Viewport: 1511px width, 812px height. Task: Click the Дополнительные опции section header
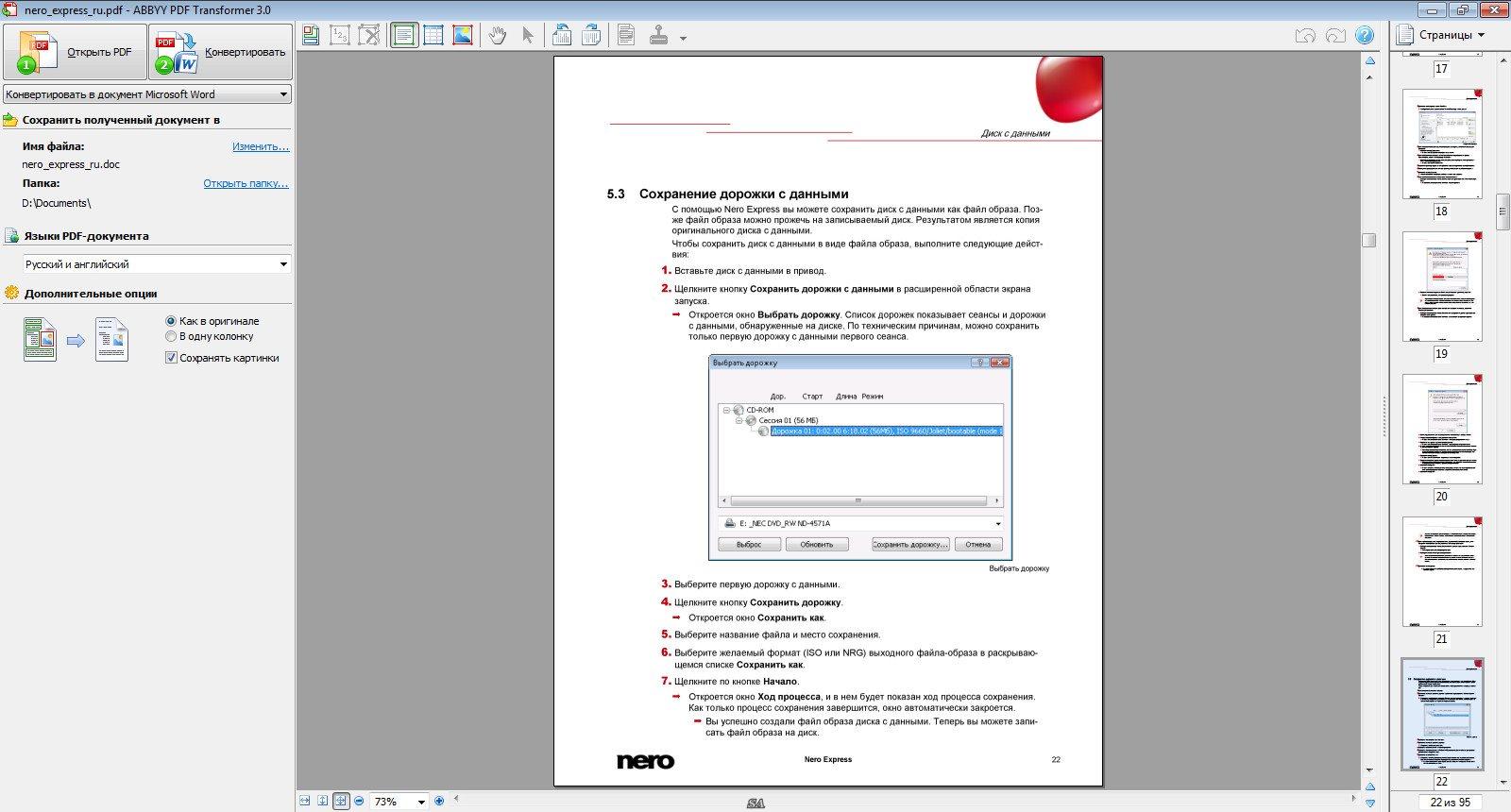[91, 294]
